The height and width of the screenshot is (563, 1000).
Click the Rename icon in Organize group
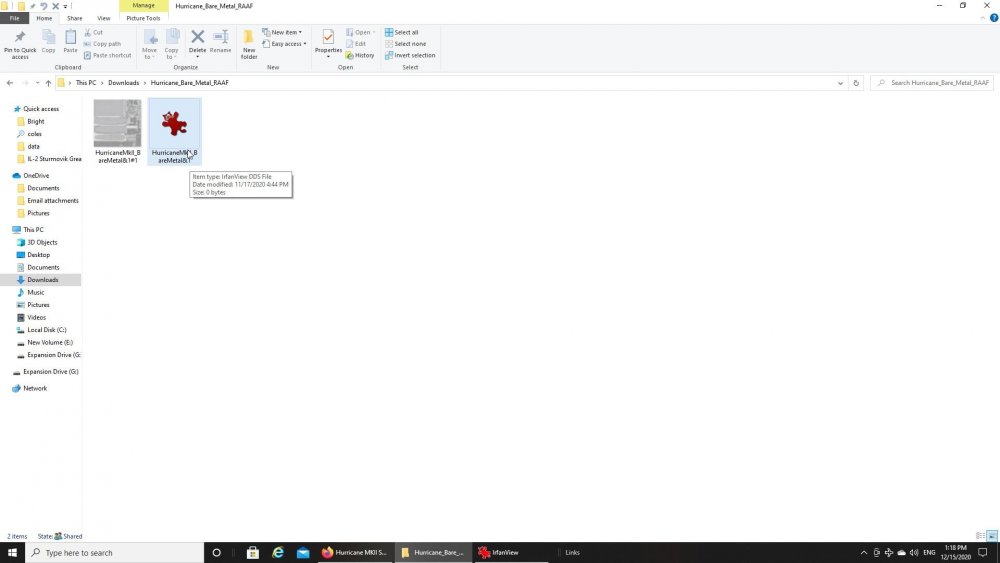coord(220,40)
